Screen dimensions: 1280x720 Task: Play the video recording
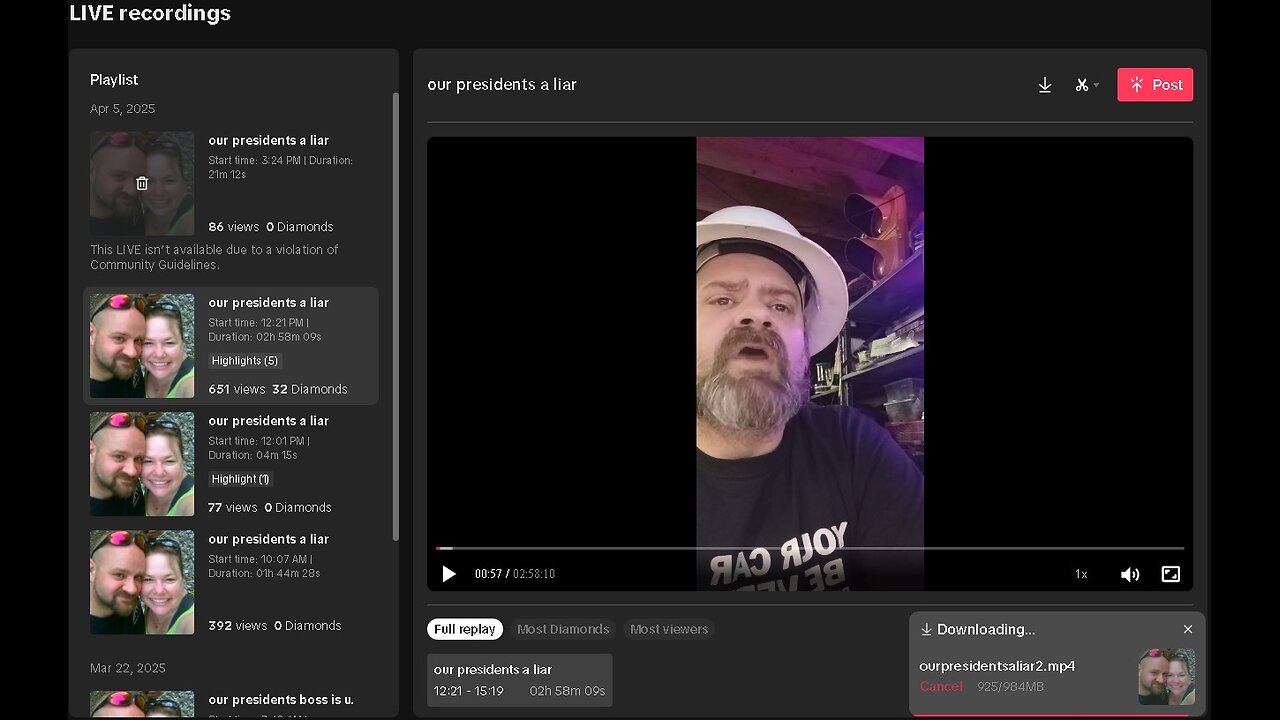pyautogui.click(x=449, y=574)
